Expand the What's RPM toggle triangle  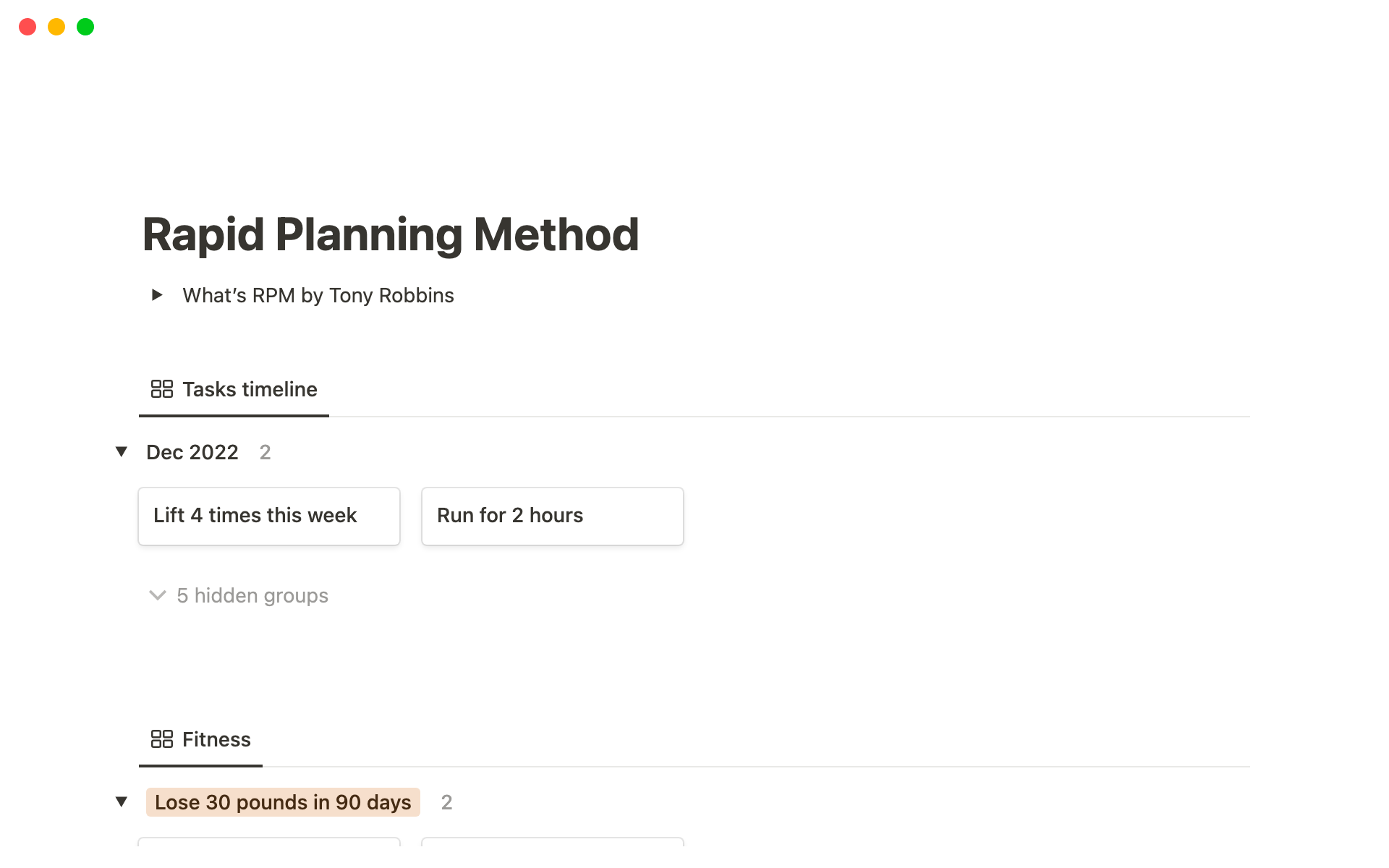point(156,295)
